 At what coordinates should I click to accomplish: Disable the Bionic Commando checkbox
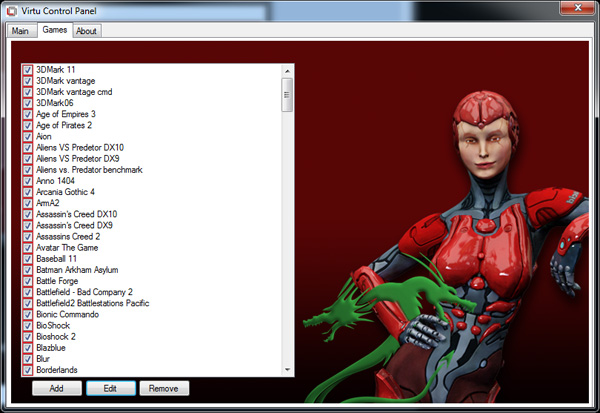pyautogui.click(x=28, y=314)
